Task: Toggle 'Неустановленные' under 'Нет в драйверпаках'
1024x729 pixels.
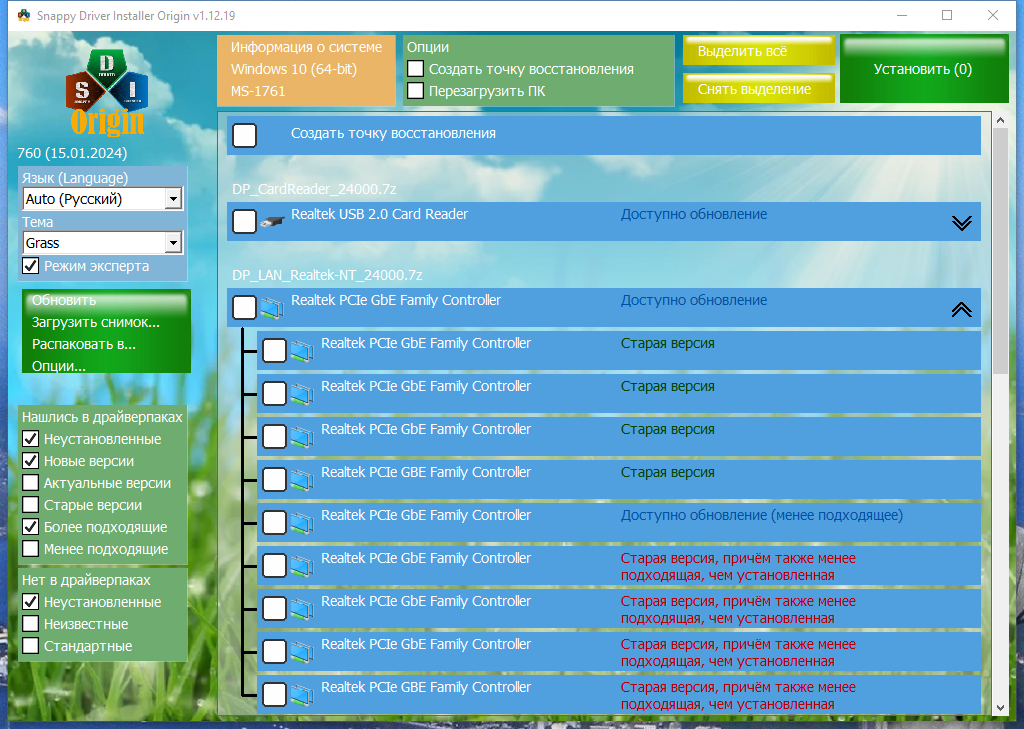Action: [x=31, y=602]
